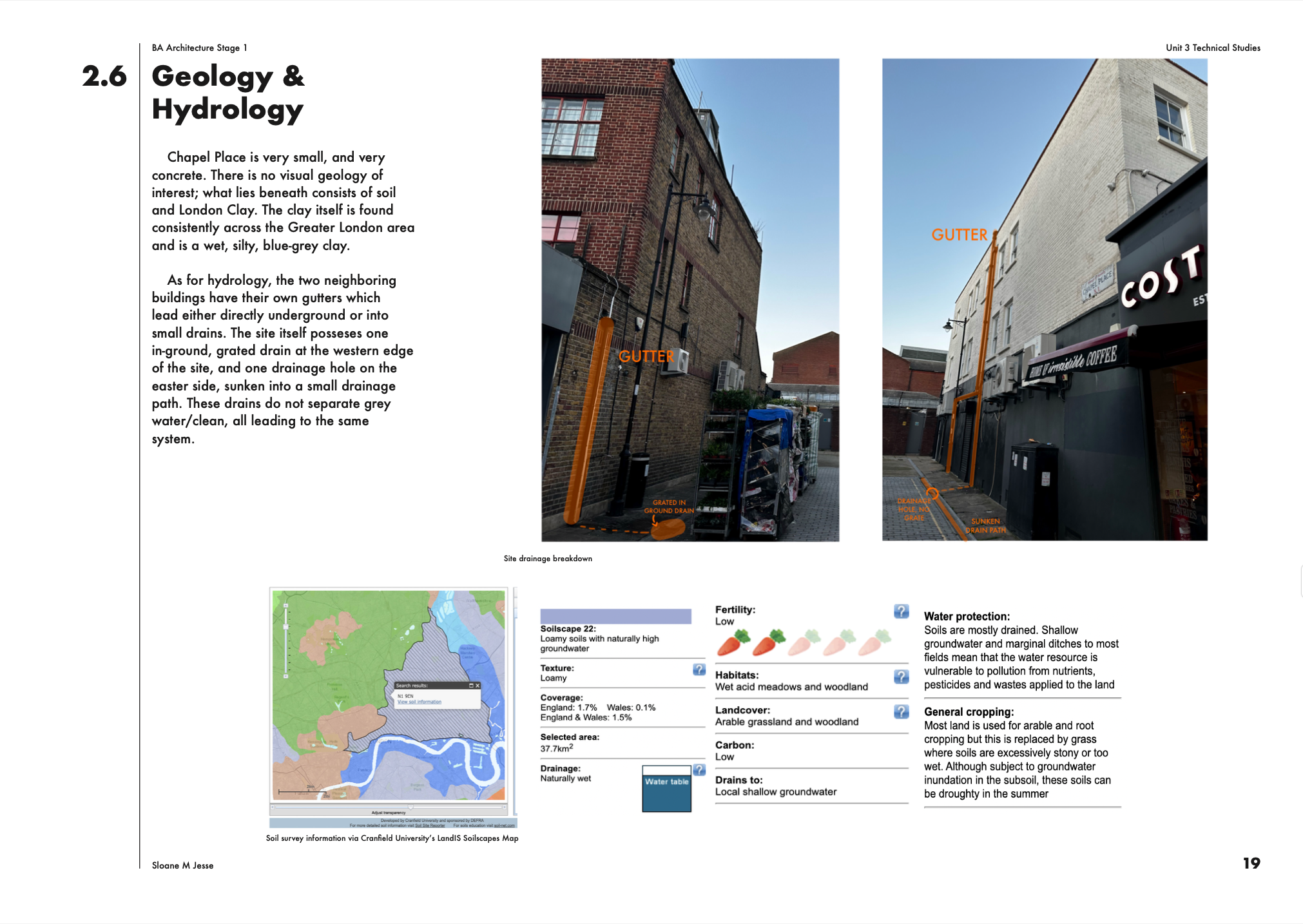Click the soil survey Cranfield University caption
The width and height of the screenshot is (1303, 924).
pyautogui.click(x=392, y=838)
